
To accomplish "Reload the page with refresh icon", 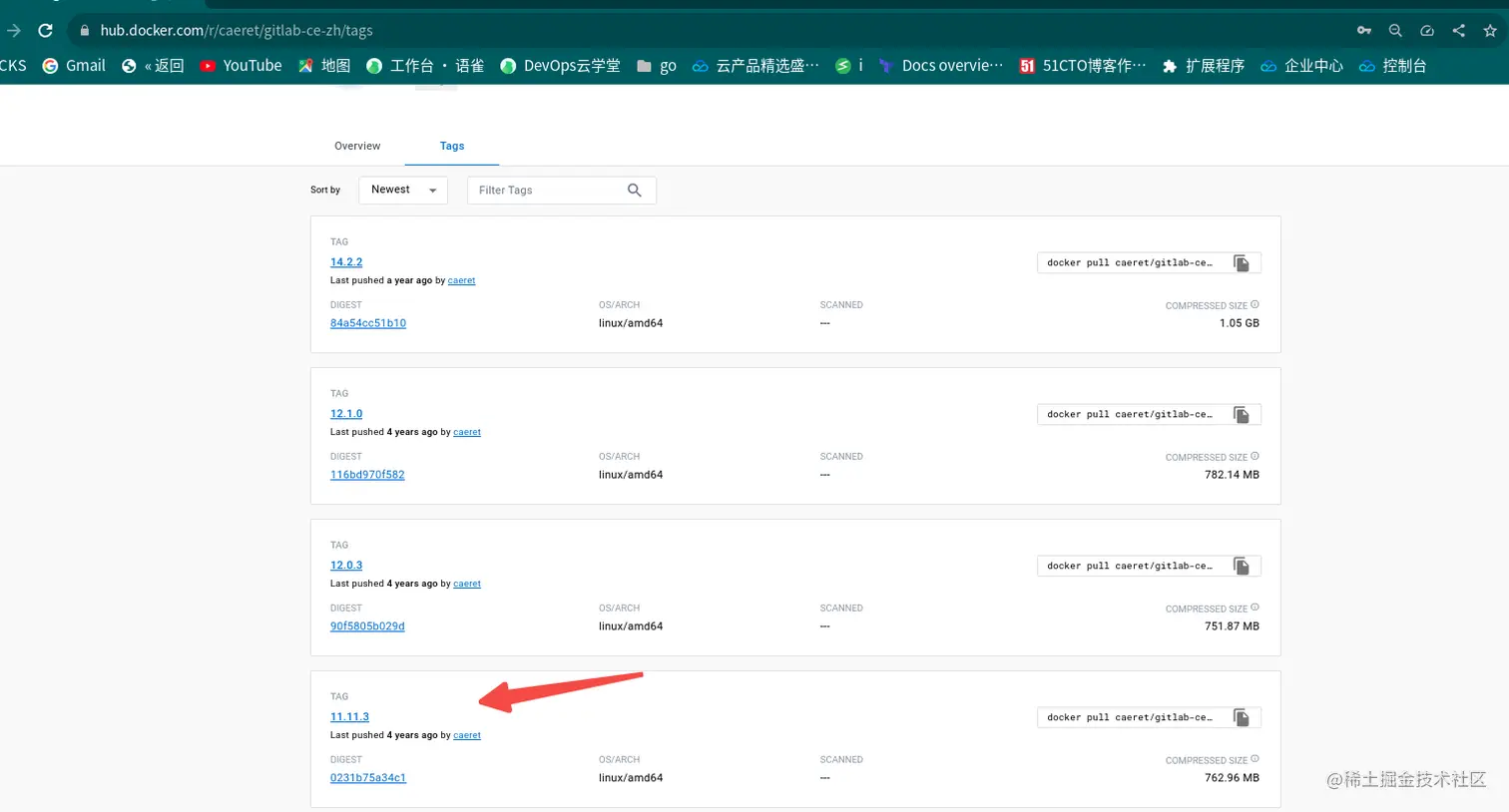I will click(45, 30).
